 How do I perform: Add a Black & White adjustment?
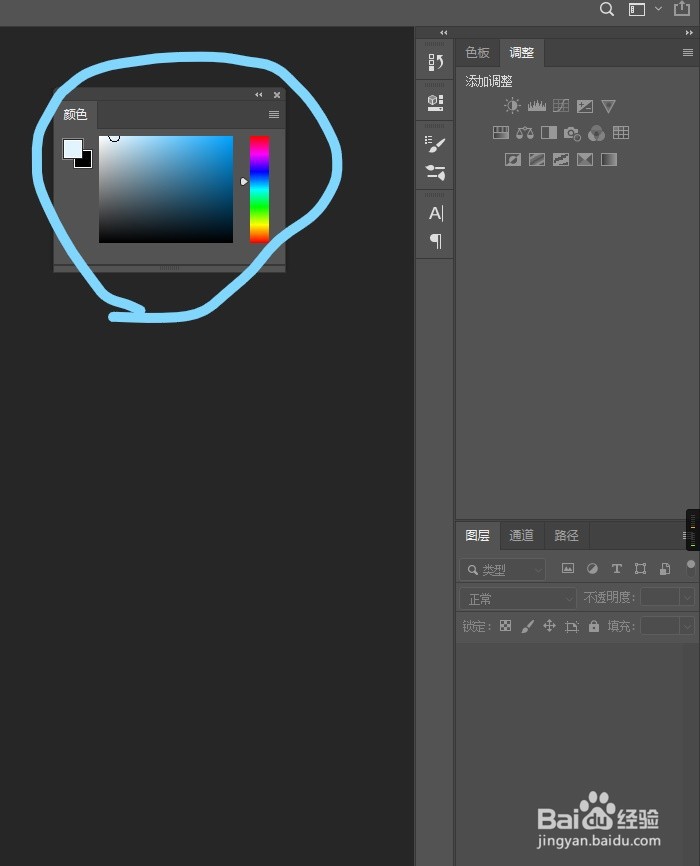(549, 133)
